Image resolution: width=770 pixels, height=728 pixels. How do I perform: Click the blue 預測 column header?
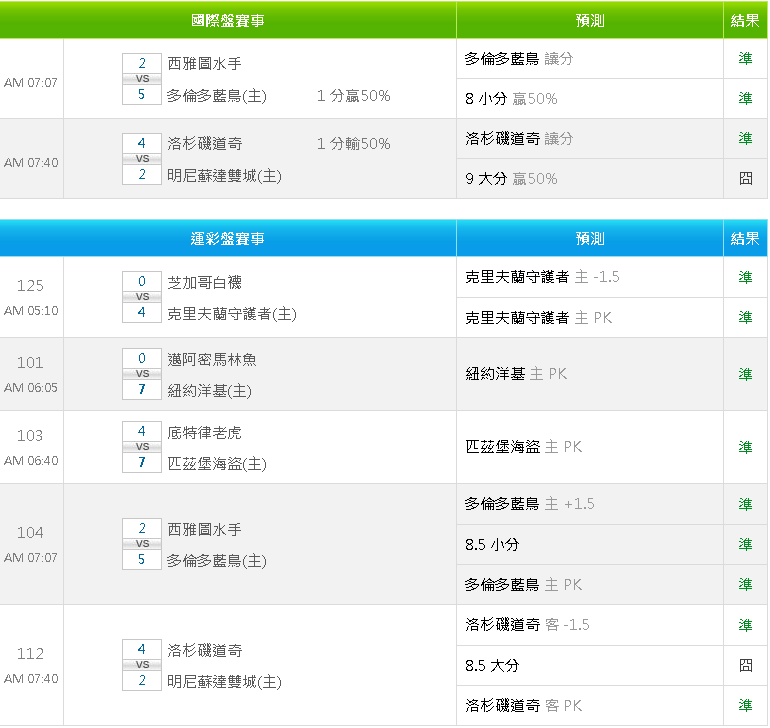(x=590, y=238)
